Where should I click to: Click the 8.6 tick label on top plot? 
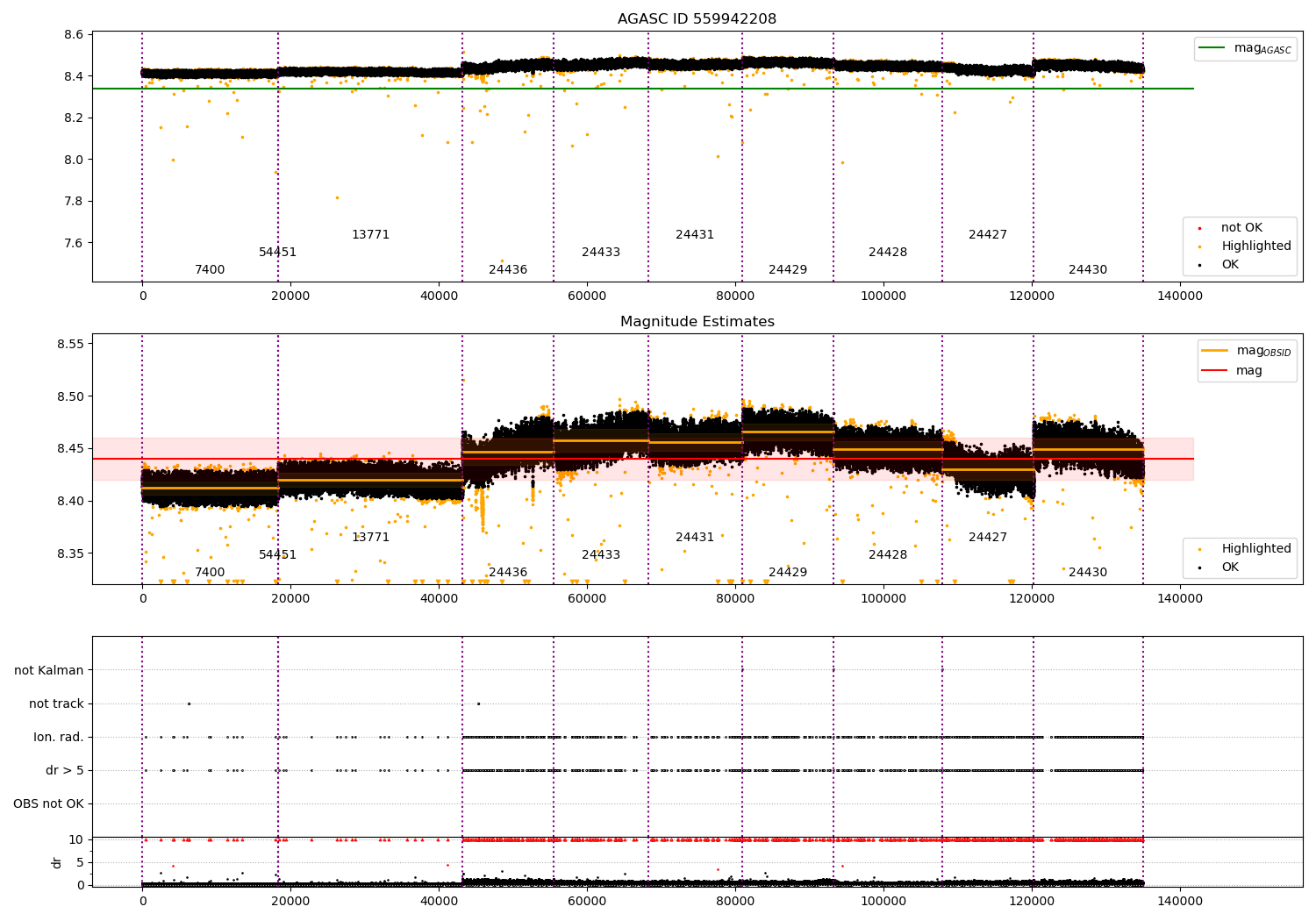tap(74, 35)
